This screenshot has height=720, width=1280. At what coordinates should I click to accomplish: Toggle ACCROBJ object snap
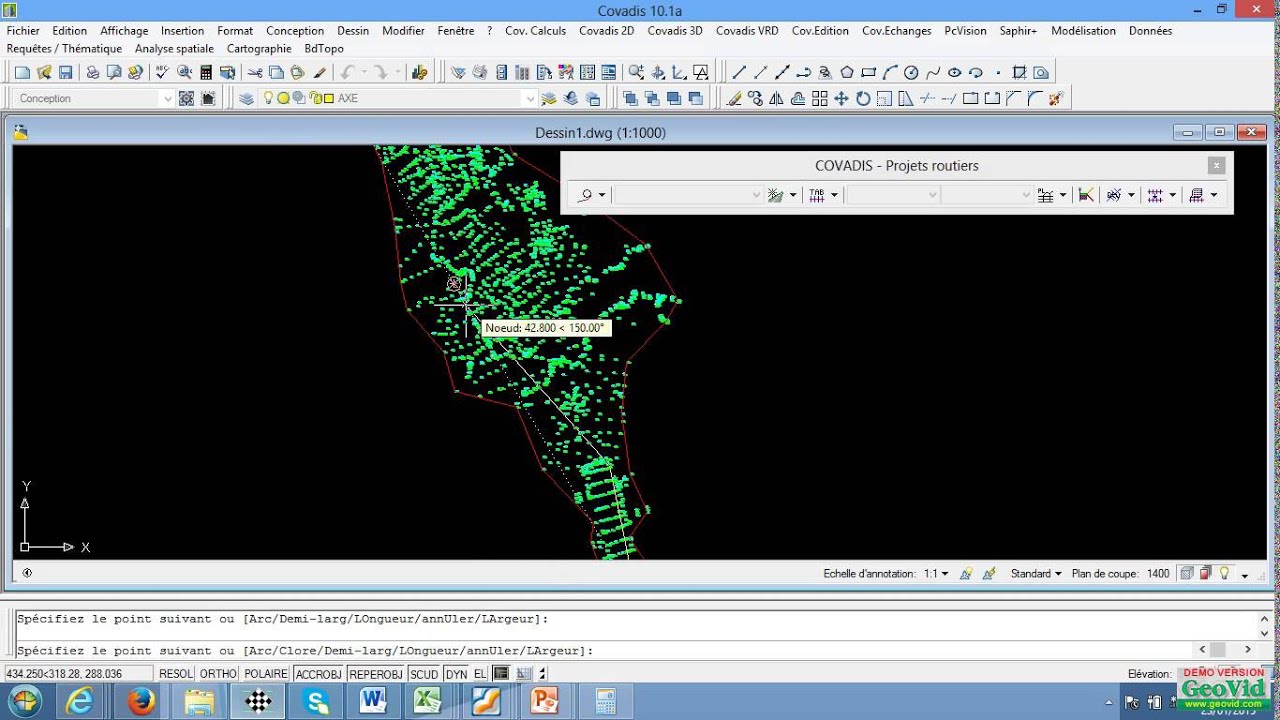(x=319, y=674)
